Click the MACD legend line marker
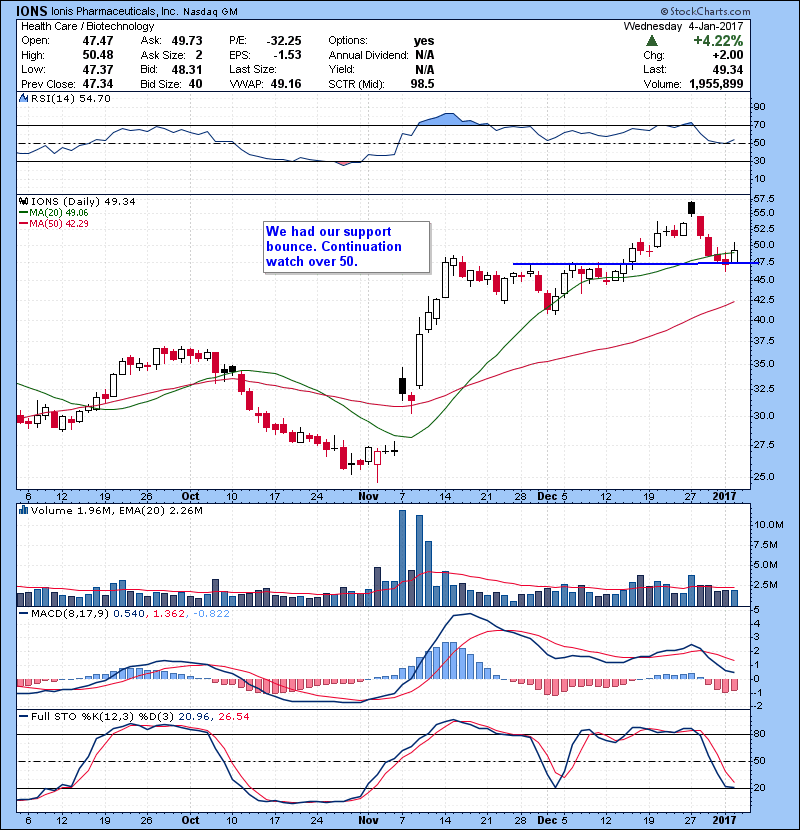Image resolution: width=800 pixels, height=830 pixels. click(x=23, y=614)
